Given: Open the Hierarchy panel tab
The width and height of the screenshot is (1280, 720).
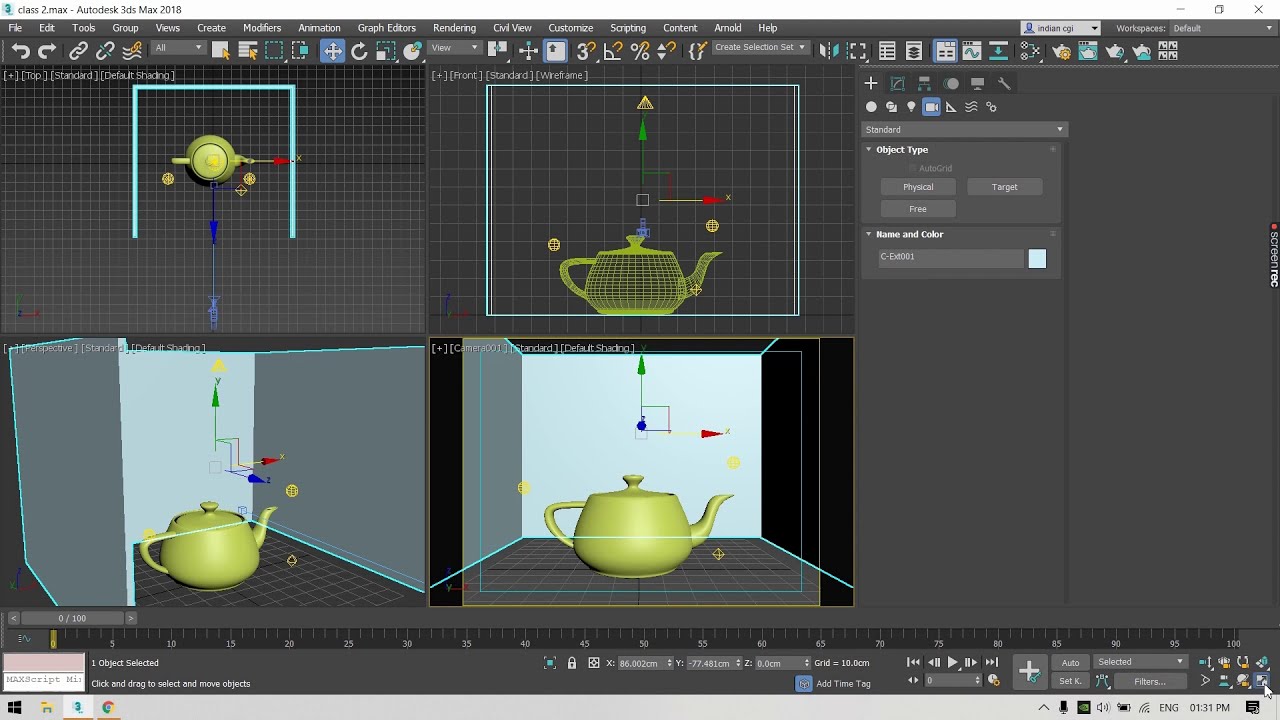Looking at the screenshot, I should click(924, 83).
